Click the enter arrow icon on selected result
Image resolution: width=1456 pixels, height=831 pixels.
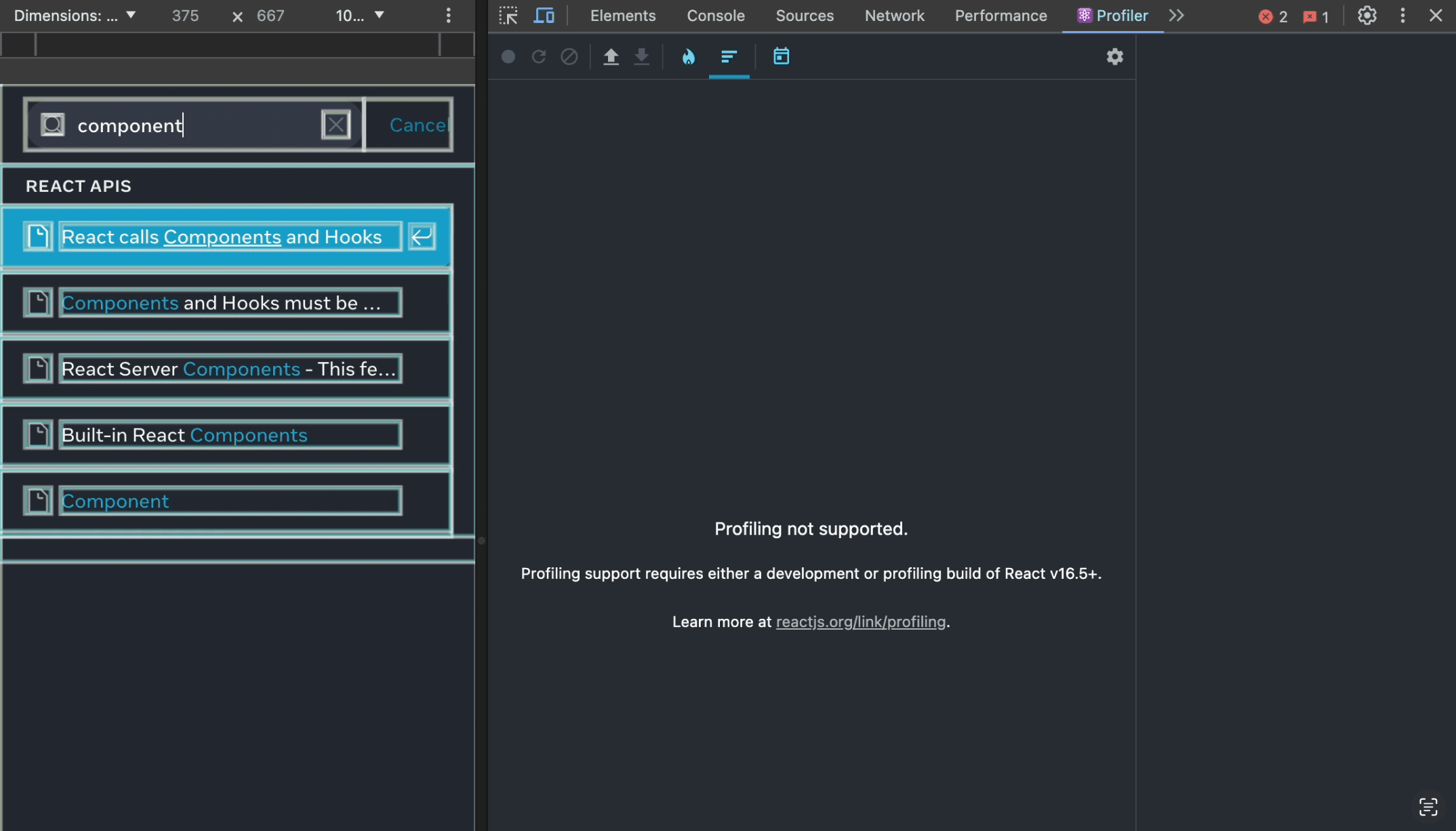(422, 237)
